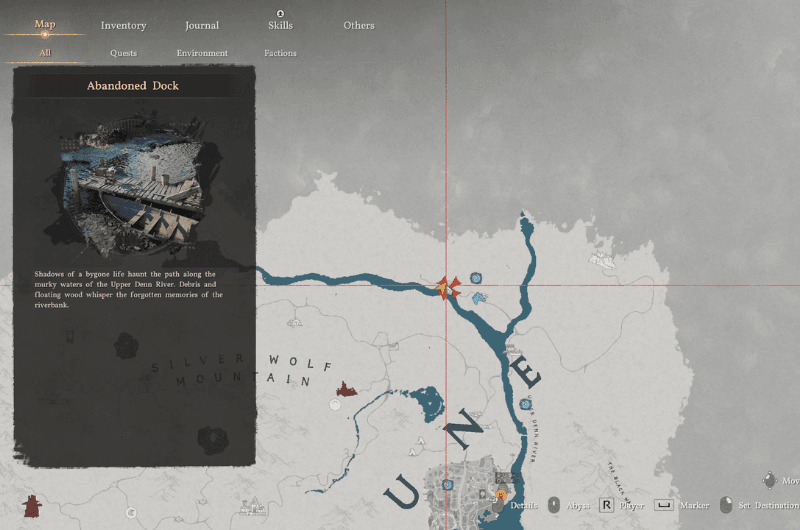The image size is (800, 530).
Task: Click the orange player marker in the city
Action: point(501,494)
